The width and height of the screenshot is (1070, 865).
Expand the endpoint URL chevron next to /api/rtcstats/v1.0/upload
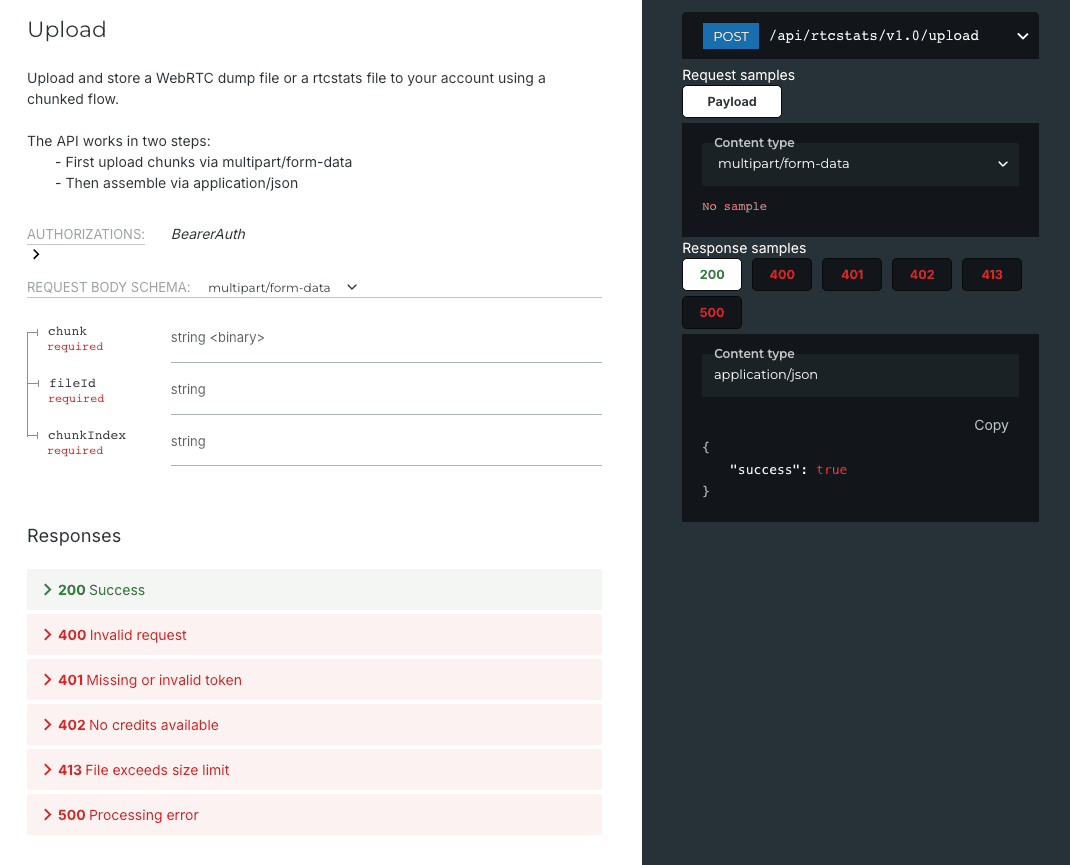coord(1022,35)
